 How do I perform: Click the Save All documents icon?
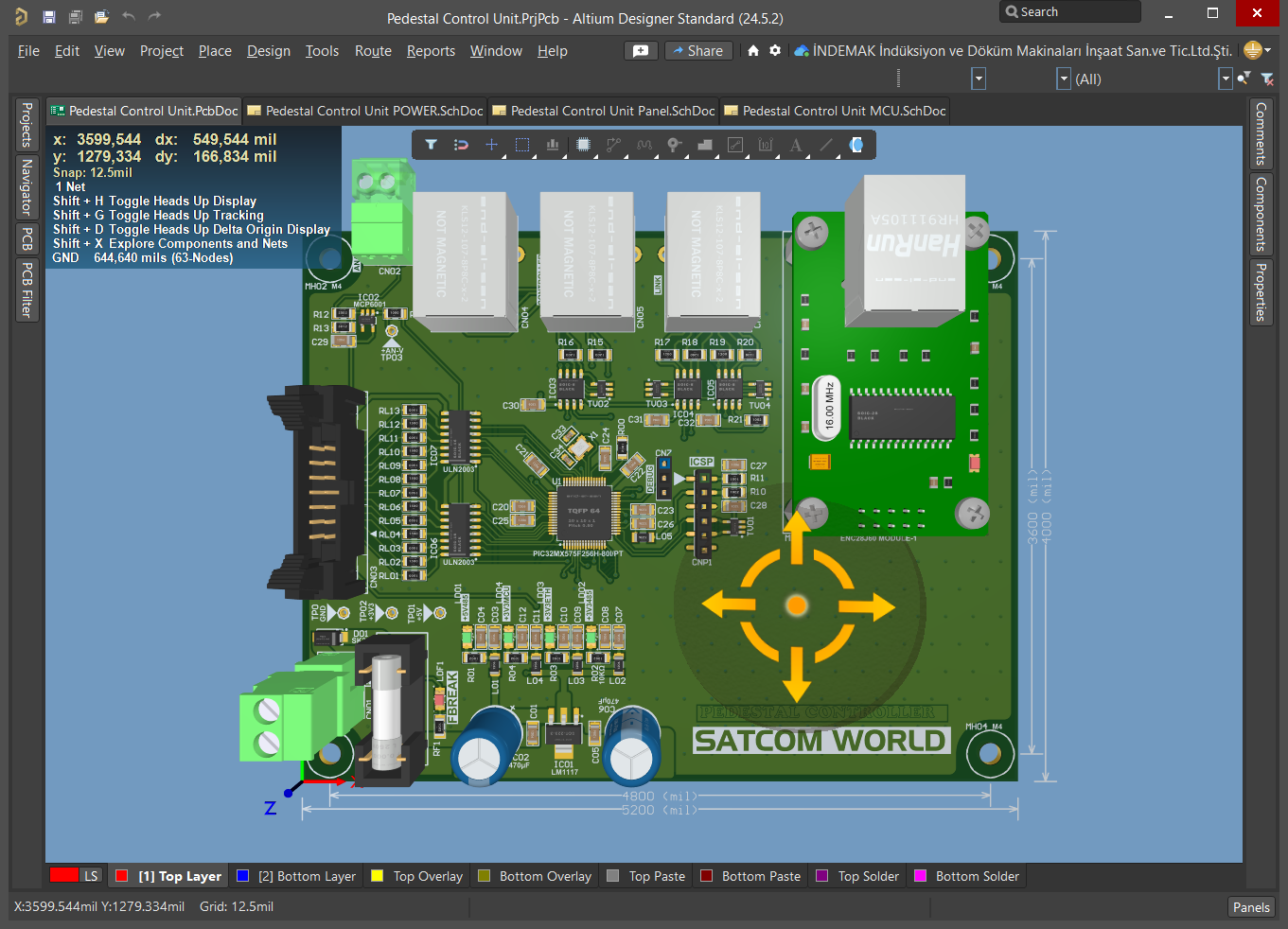point(76,16)
